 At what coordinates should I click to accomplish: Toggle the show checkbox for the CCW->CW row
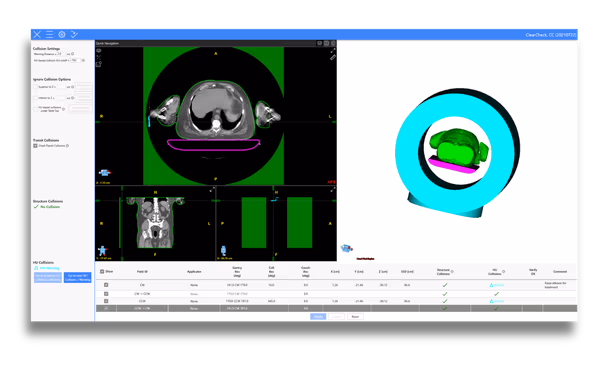coord(106,308)
